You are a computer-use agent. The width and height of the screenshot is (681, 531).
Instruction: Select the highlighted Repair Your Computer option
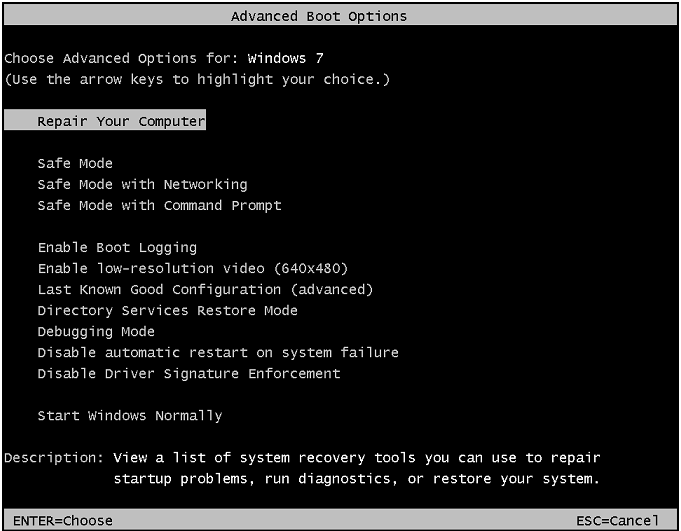[121, 121]
